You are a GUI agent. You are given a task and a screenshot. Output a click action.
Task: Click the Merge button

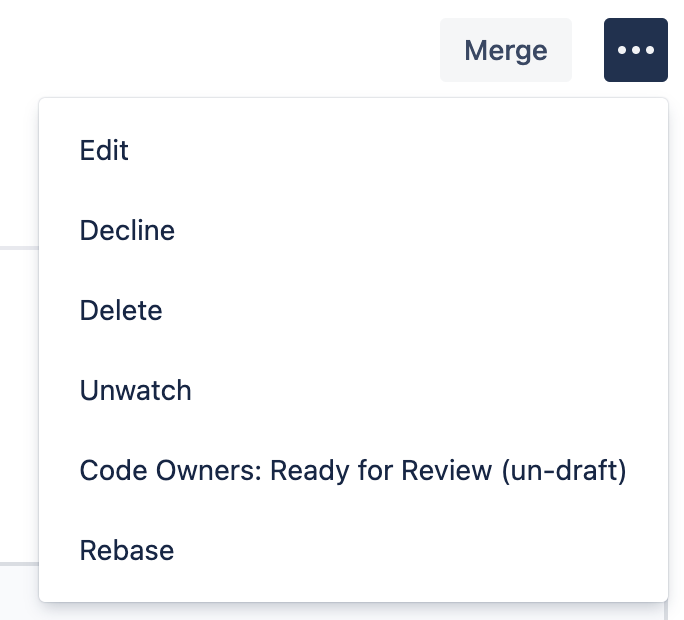pyautogui.click(x=505, y=50)
